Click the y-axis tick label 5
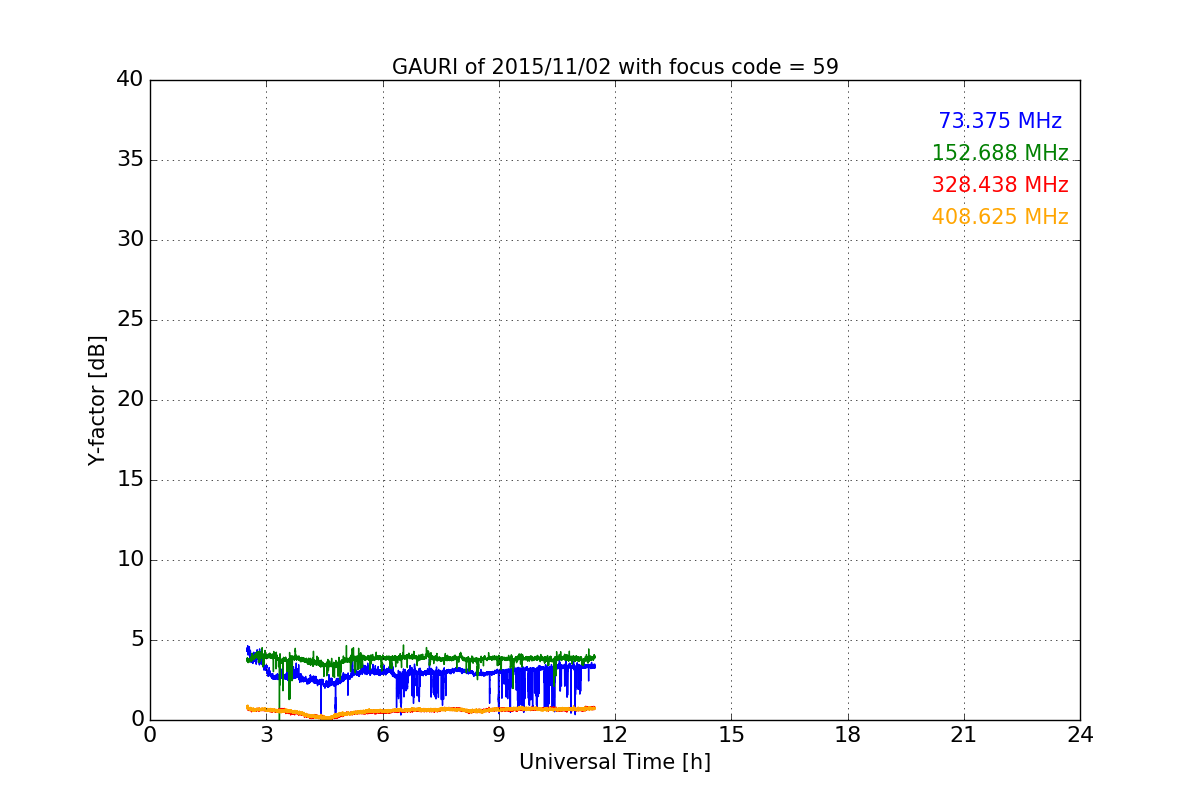1200x800 pixels. tap(136, 640)
